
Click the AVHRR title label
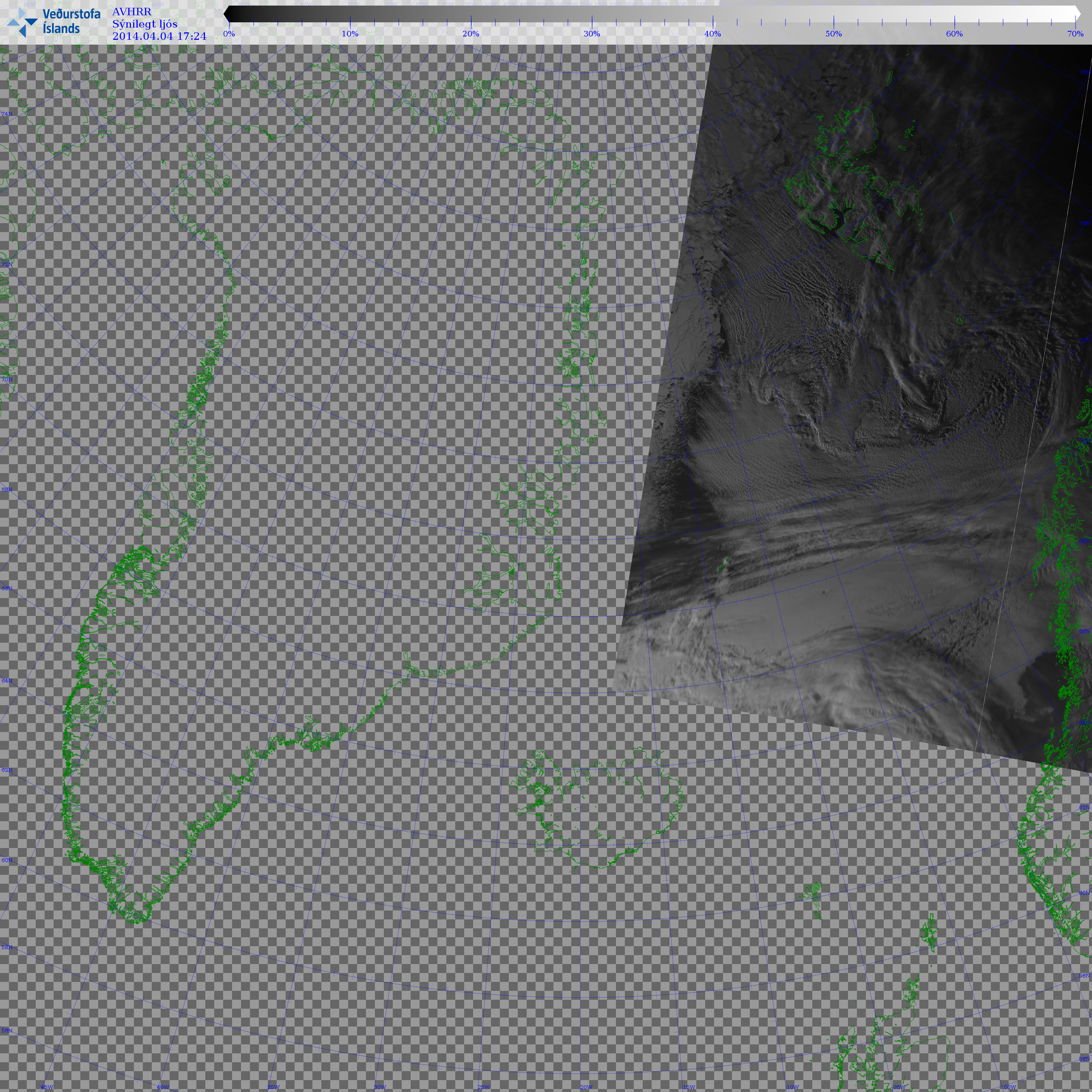click(132, 12)
